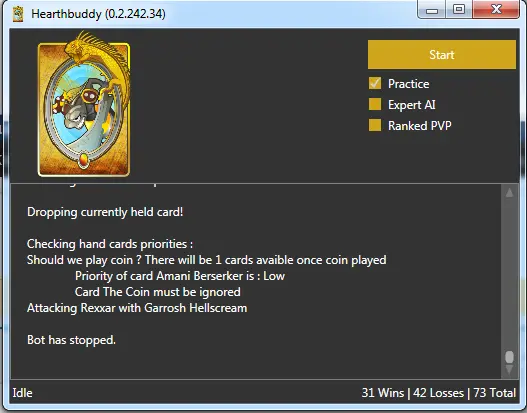Minimize the Hearthbuddy window
Image resolution: width=527 pixels, height=413 pixels.
432,9
